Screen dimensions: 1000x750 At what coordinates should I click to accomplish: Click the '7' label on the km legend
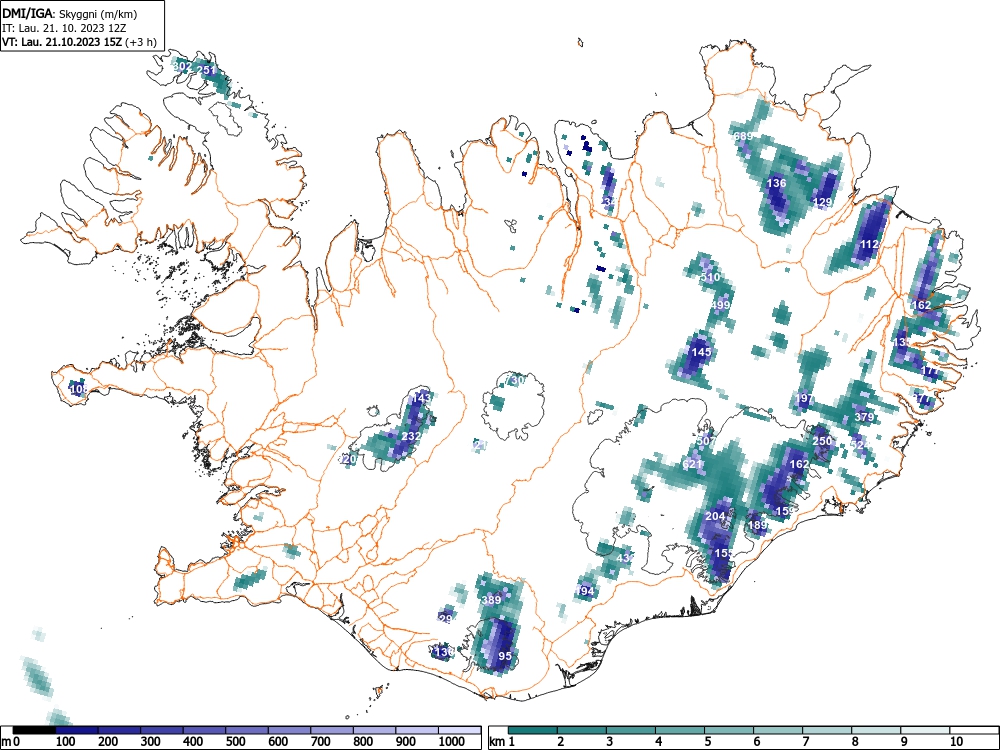click(x=805, y=742)
